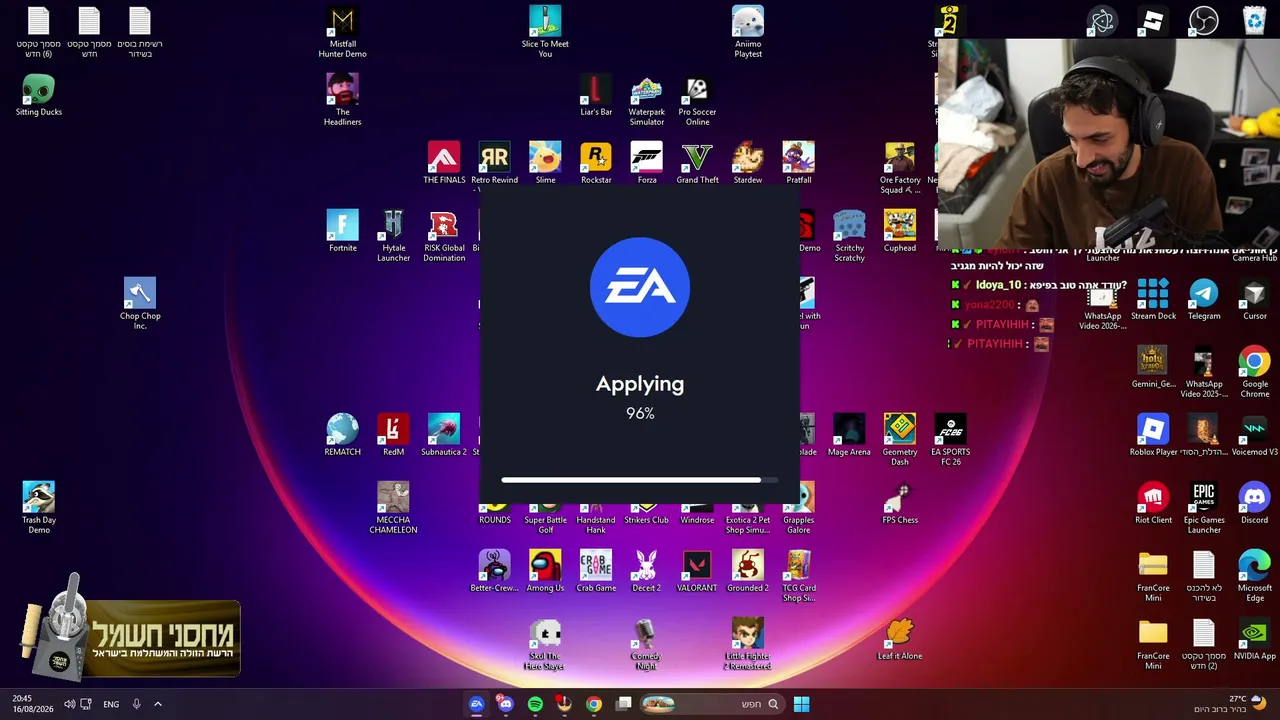This screenshot has height=720, width=1280.
Task: Open the Grounded 2 icon
Action: click(748, 571)
